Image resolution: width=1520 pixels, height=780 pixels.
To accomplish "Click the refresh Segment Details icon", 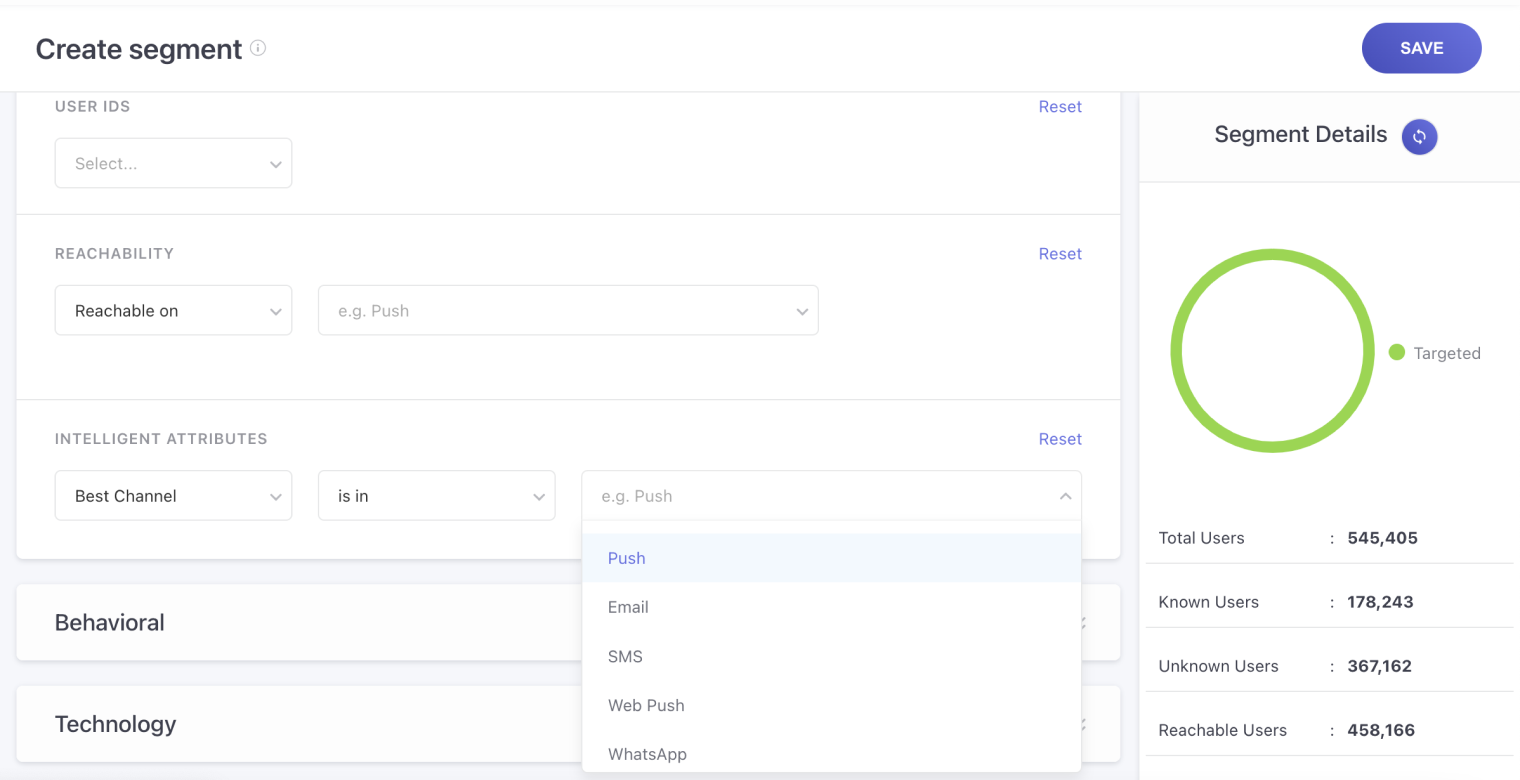I will click(1419, 136).
